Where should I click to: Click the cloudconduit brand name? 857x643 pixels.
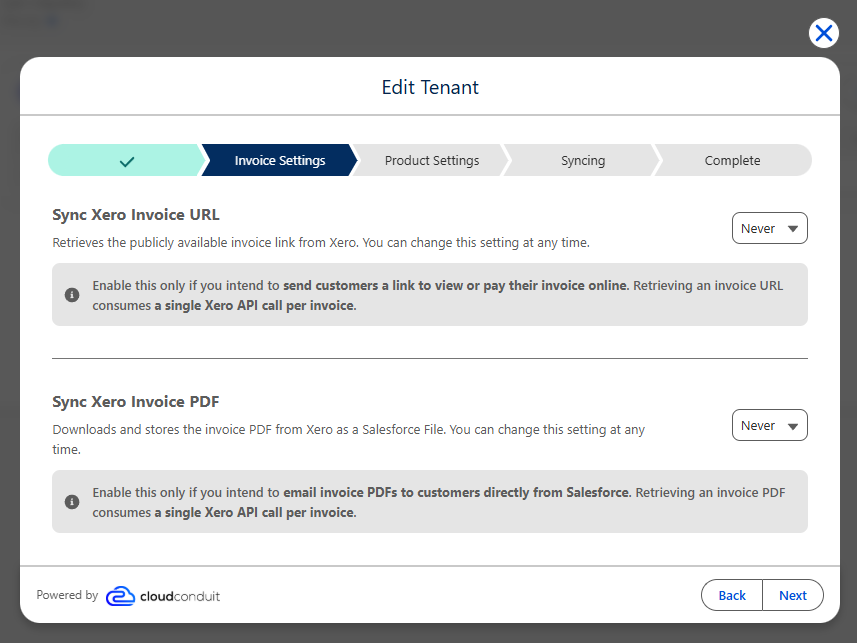180,597
